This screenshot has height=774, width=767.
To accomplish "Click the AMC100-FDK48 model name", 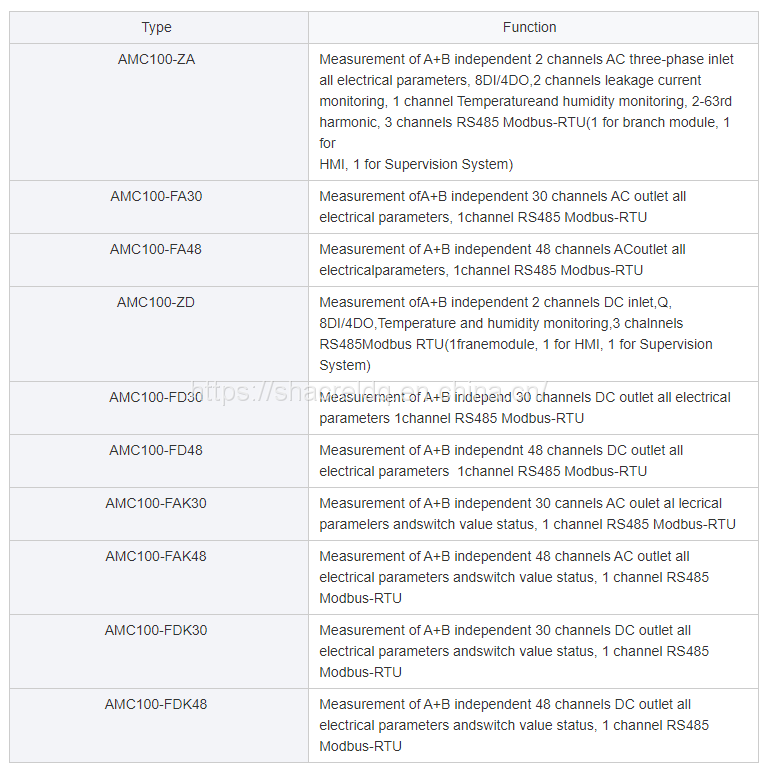I will [156, 704].
